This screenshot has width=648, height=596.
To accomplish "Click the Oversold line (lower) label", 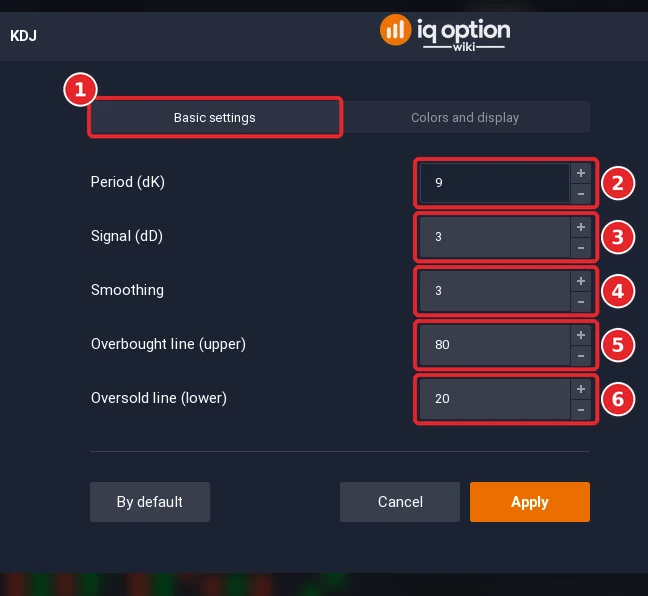I will [x=159, y=398].
